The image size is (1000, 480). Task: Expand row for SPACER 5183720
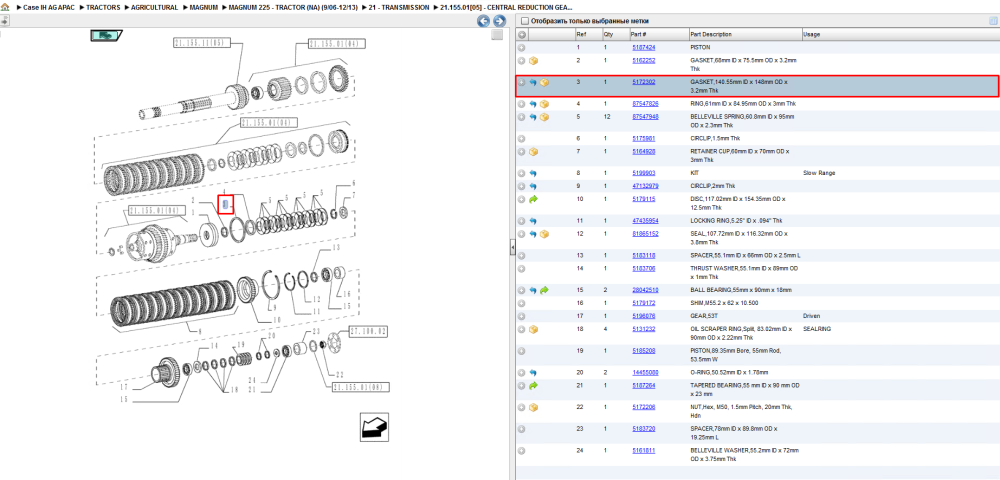(x=521, y=429)
